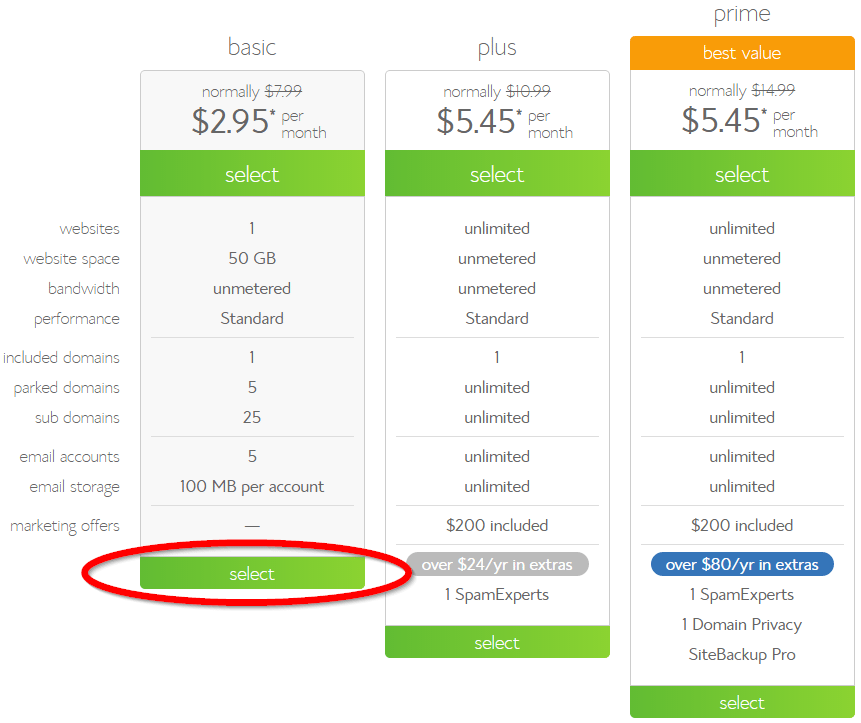Click the top select button for plus plan
This screenshot has height=723, width=861.
(x=497, y=173)
